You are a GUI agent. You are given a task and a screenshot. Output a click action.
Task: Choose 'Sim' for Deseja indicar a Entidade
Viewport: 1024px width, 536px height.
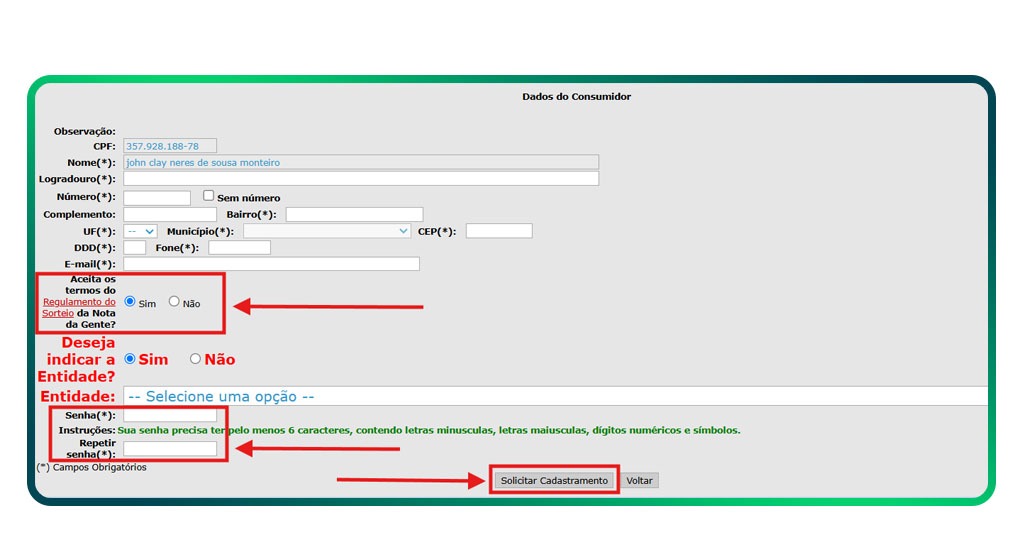pos(130,359)
